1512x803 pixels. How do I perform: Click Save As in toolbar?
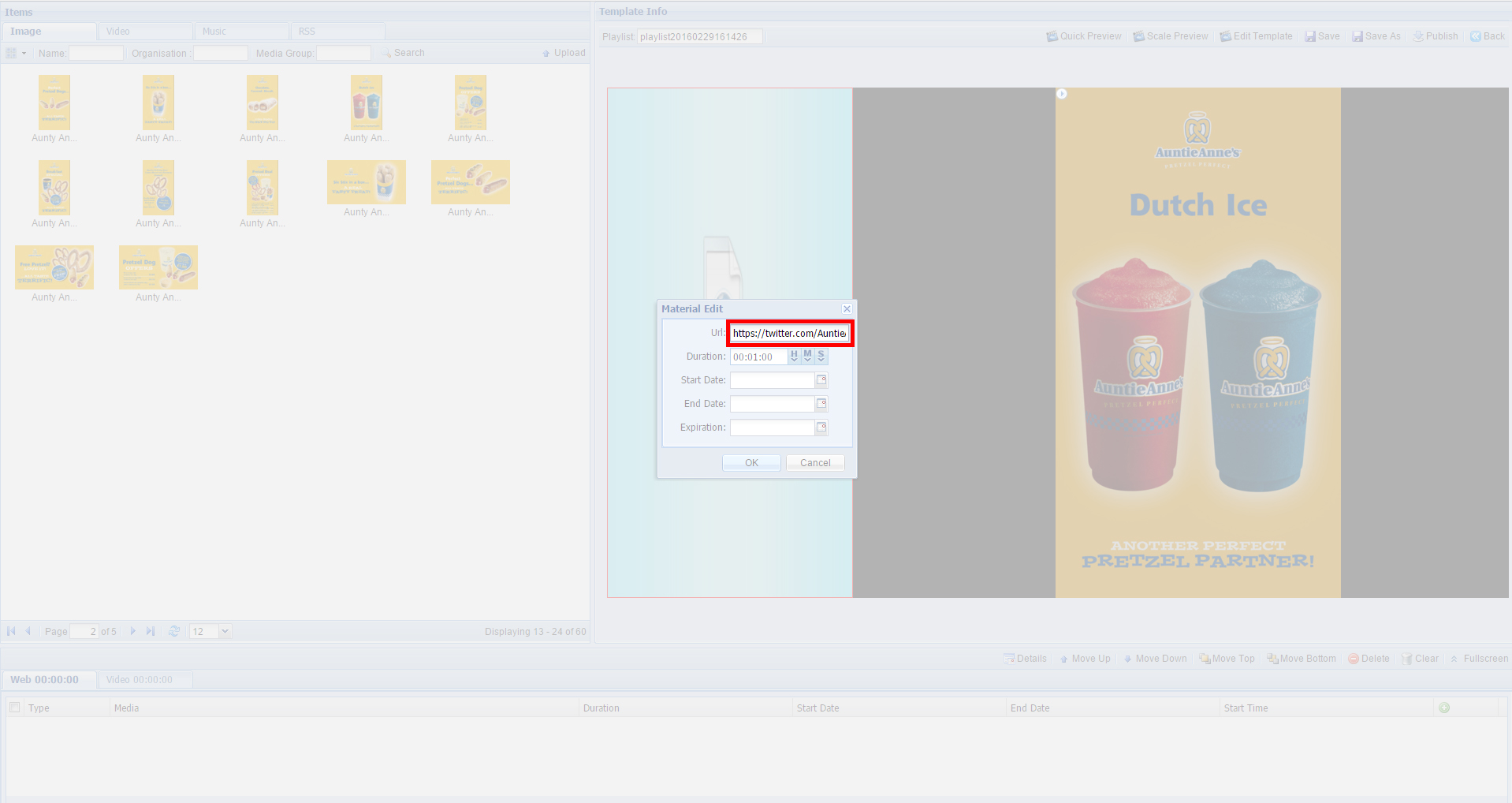[x=1376, y=36]
